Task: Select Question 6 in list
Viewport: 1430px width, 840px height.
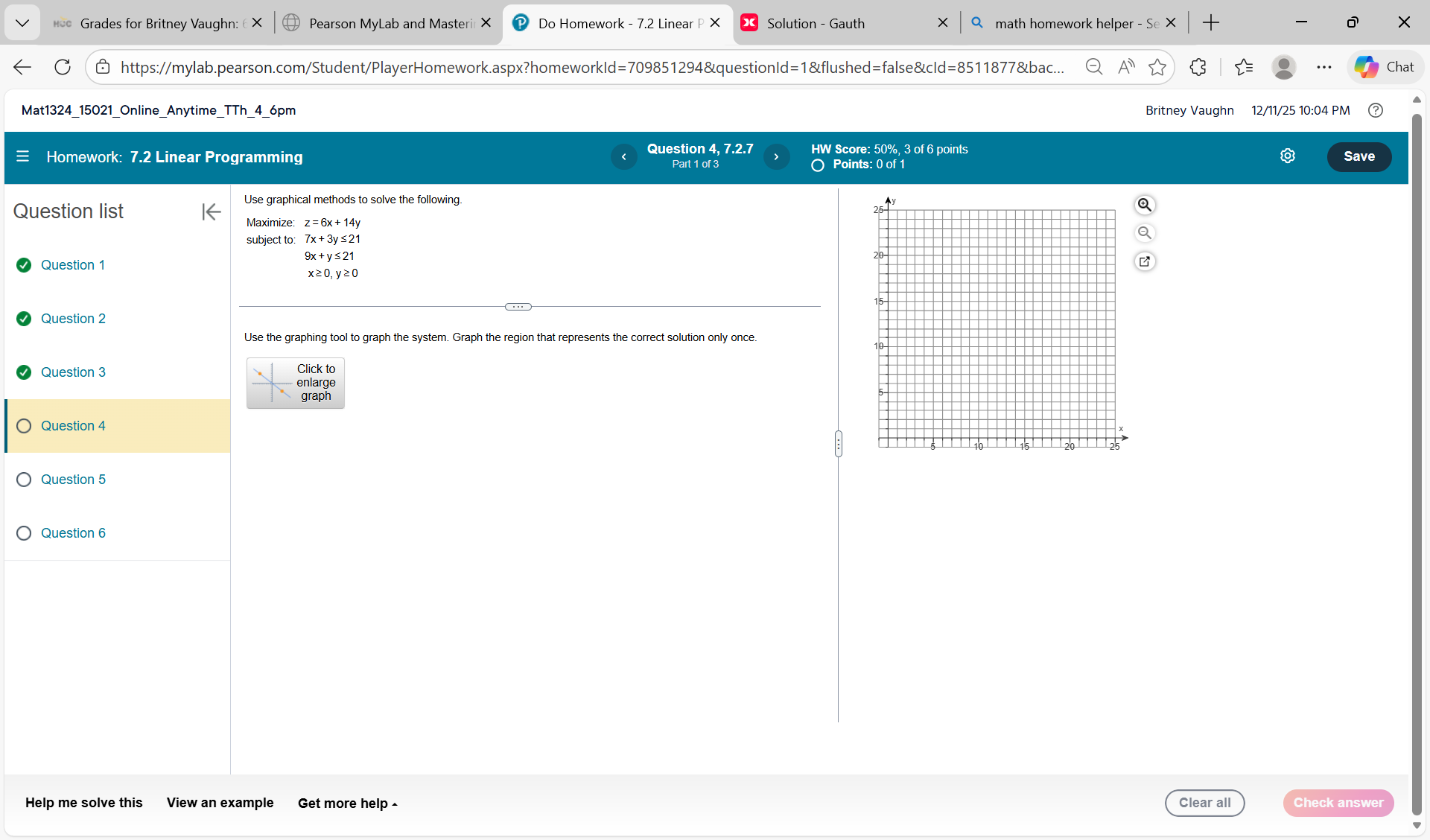Action: [73, 533]
